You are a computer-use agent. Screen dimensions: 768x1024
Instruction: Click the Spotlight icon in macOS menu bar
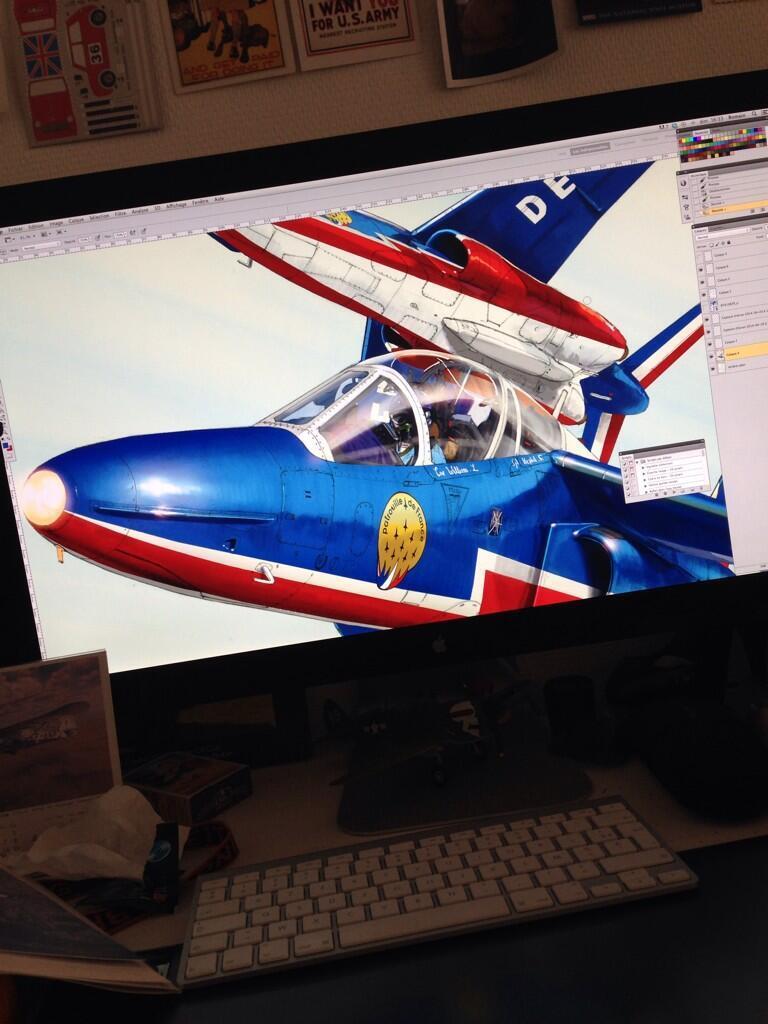click(x=755, y=114)
